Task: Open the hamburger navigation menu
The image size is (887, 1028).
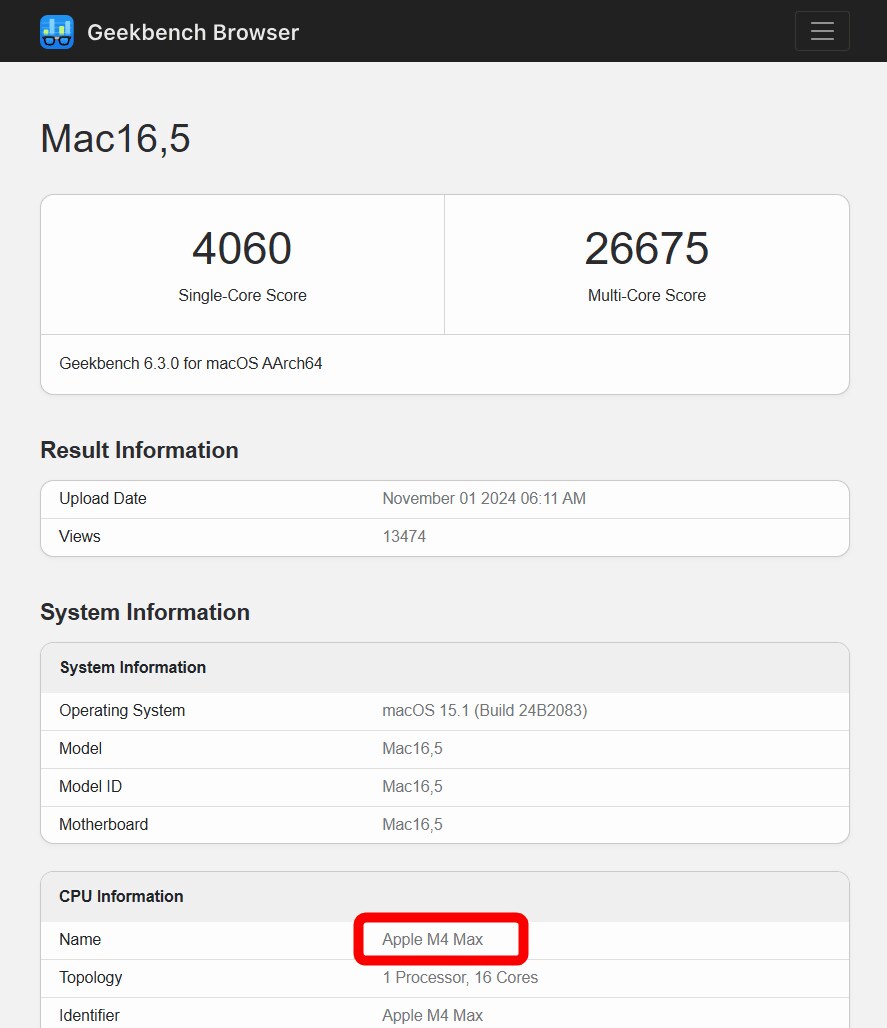Action: coord(822,31)
